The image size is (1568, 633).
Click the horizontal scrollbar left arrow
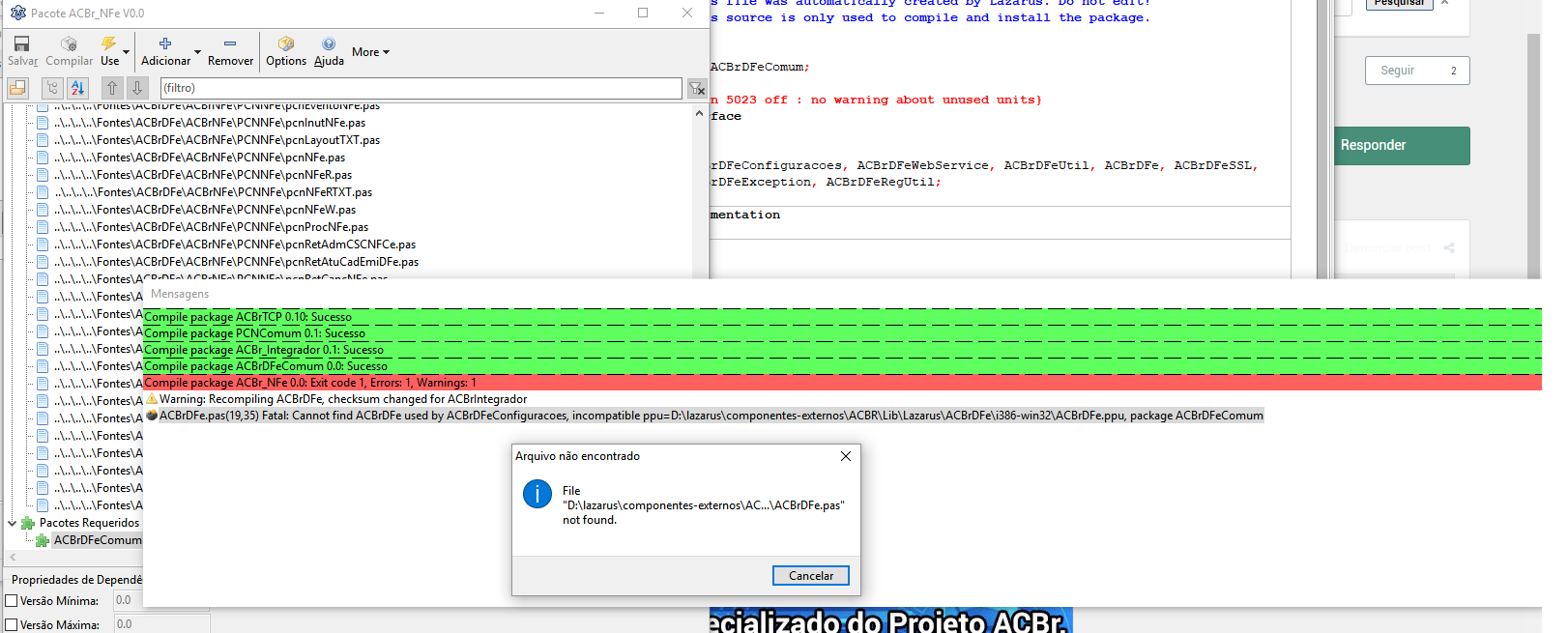(13, 558)
